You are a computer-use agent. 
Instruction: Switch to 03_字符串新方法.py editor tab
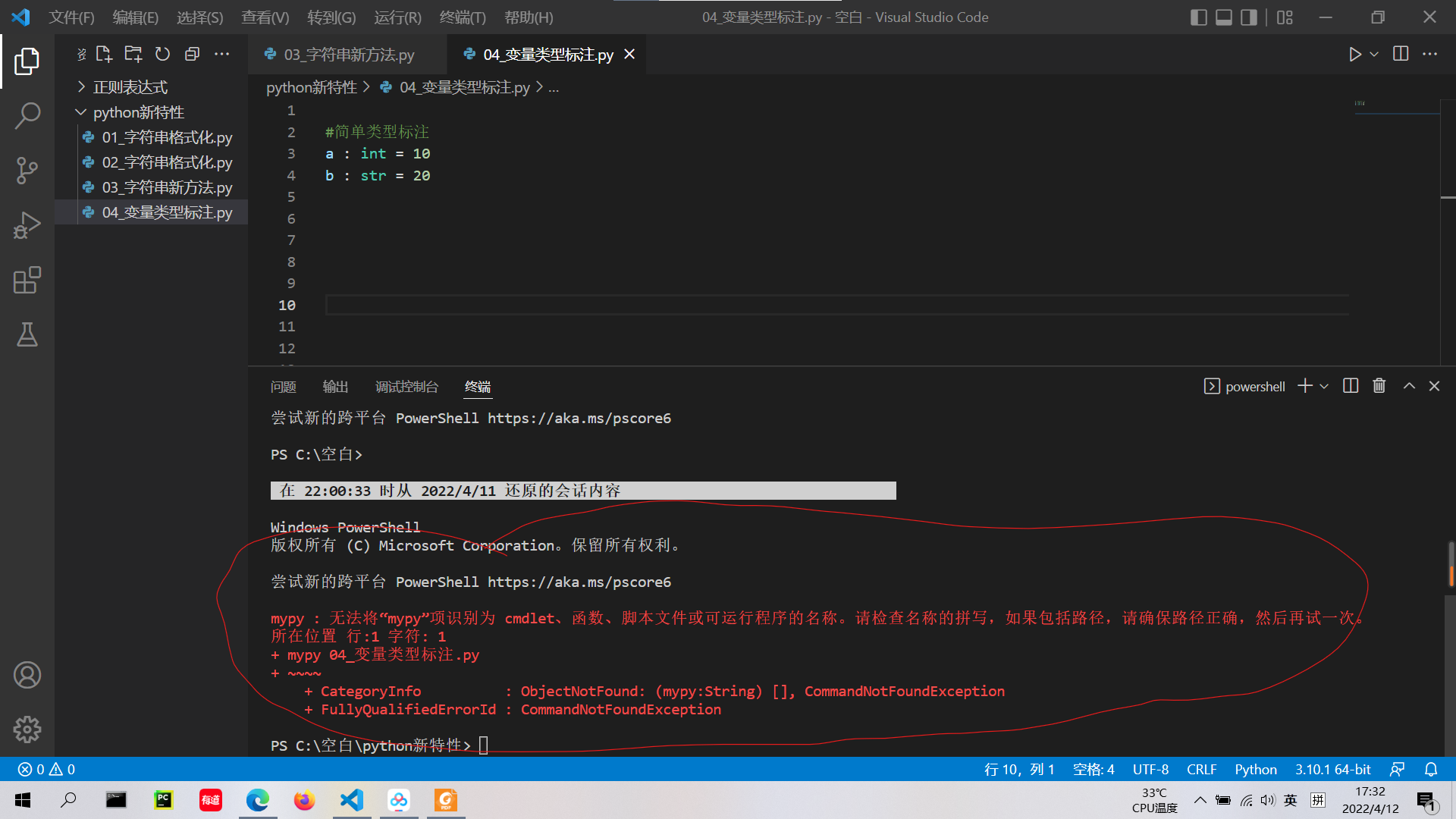(x=347, y=54)
